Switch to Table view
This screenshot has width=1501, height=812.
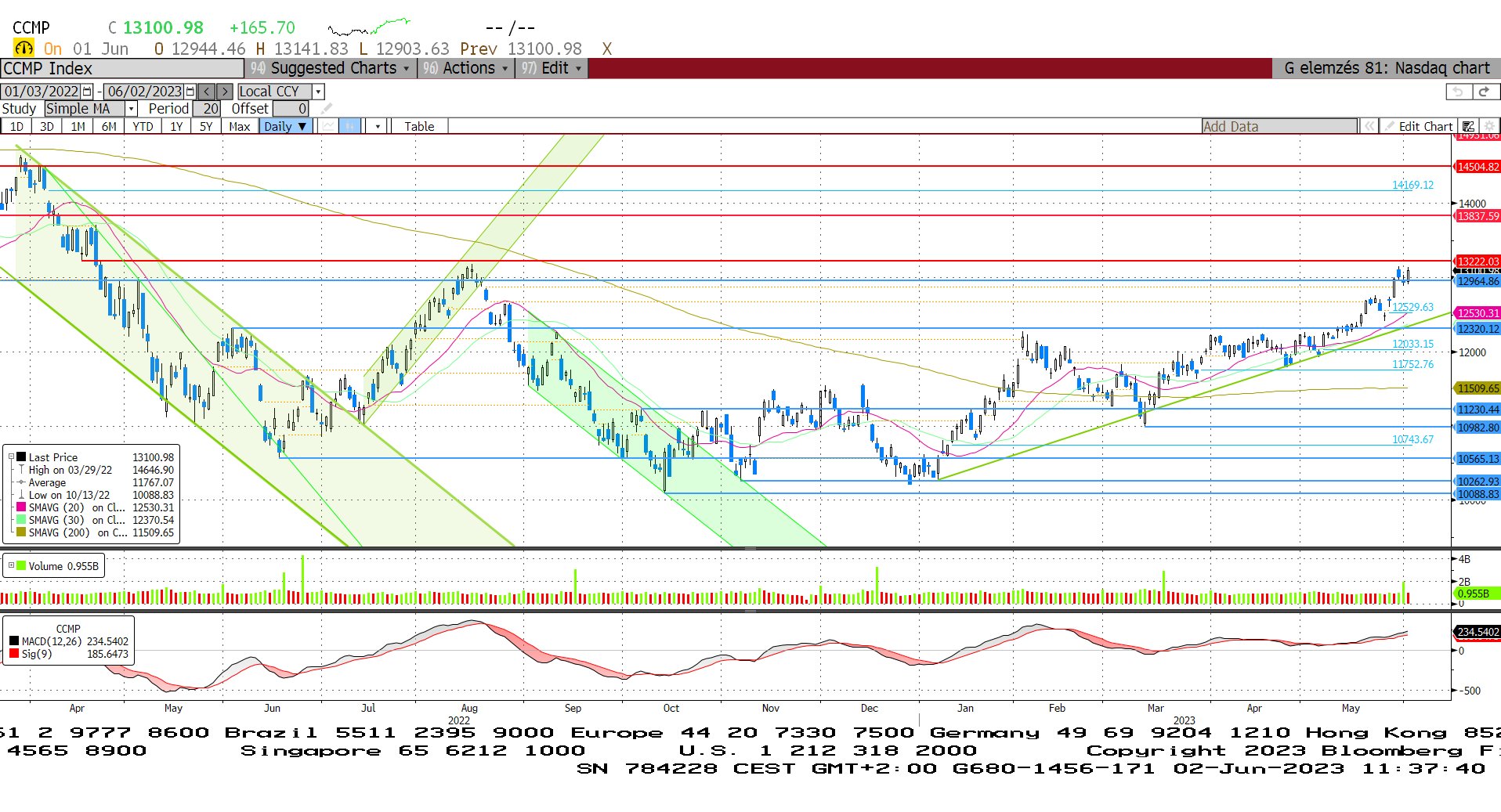[x=419, y=126]
